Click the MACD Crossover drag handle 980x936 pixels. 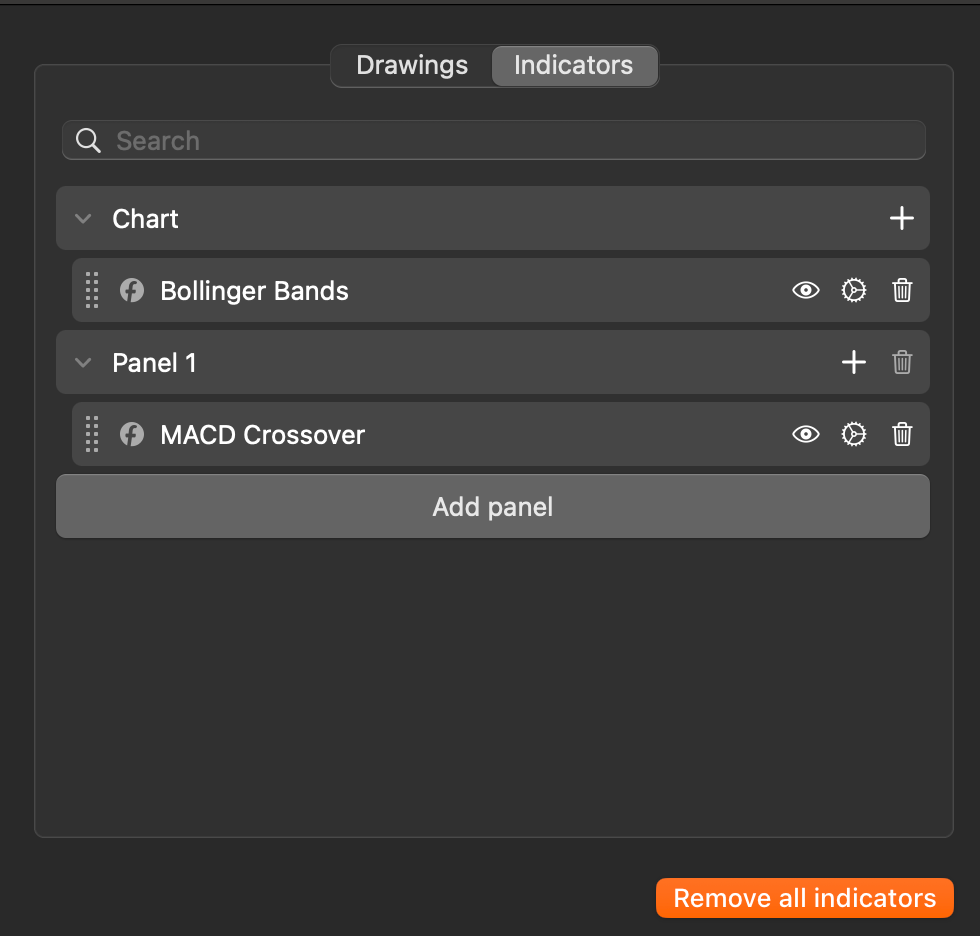(x=92, y=434)
